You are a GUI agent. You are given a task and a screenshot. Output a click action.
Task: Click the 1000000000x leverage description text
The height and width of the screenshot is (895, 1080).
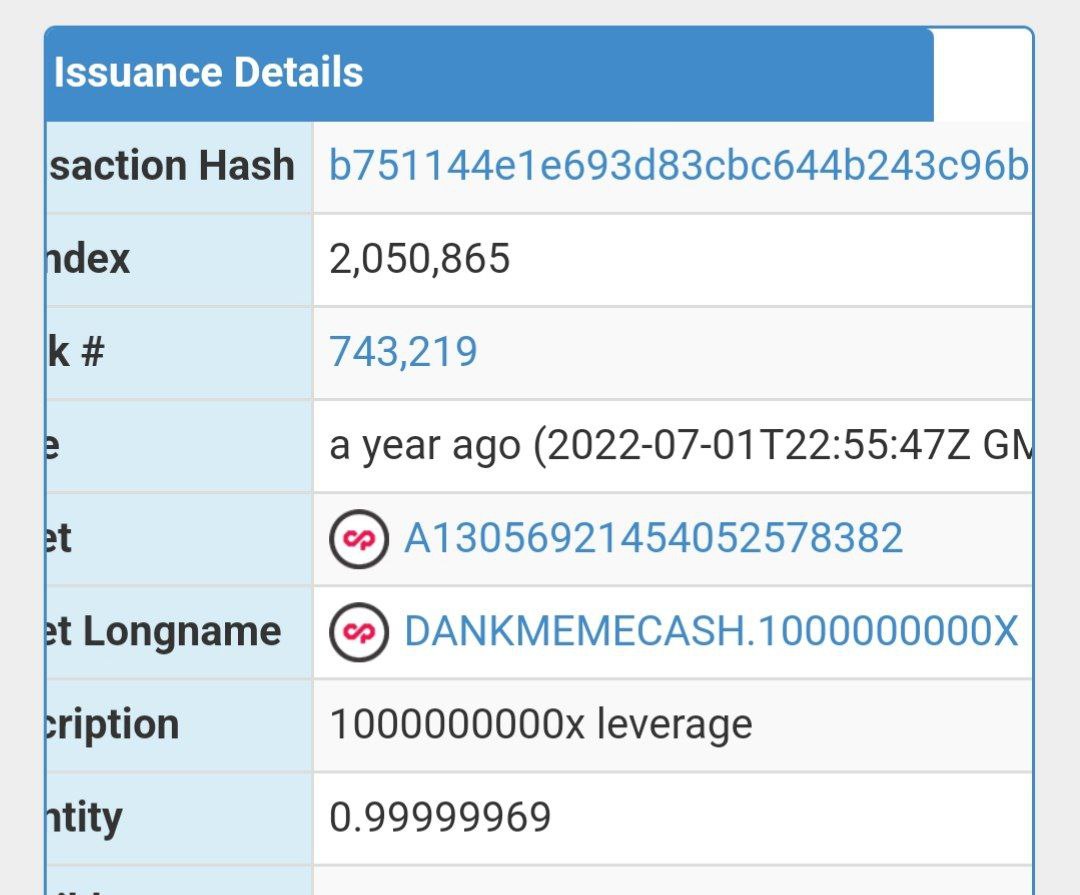(x=540, y=724)
